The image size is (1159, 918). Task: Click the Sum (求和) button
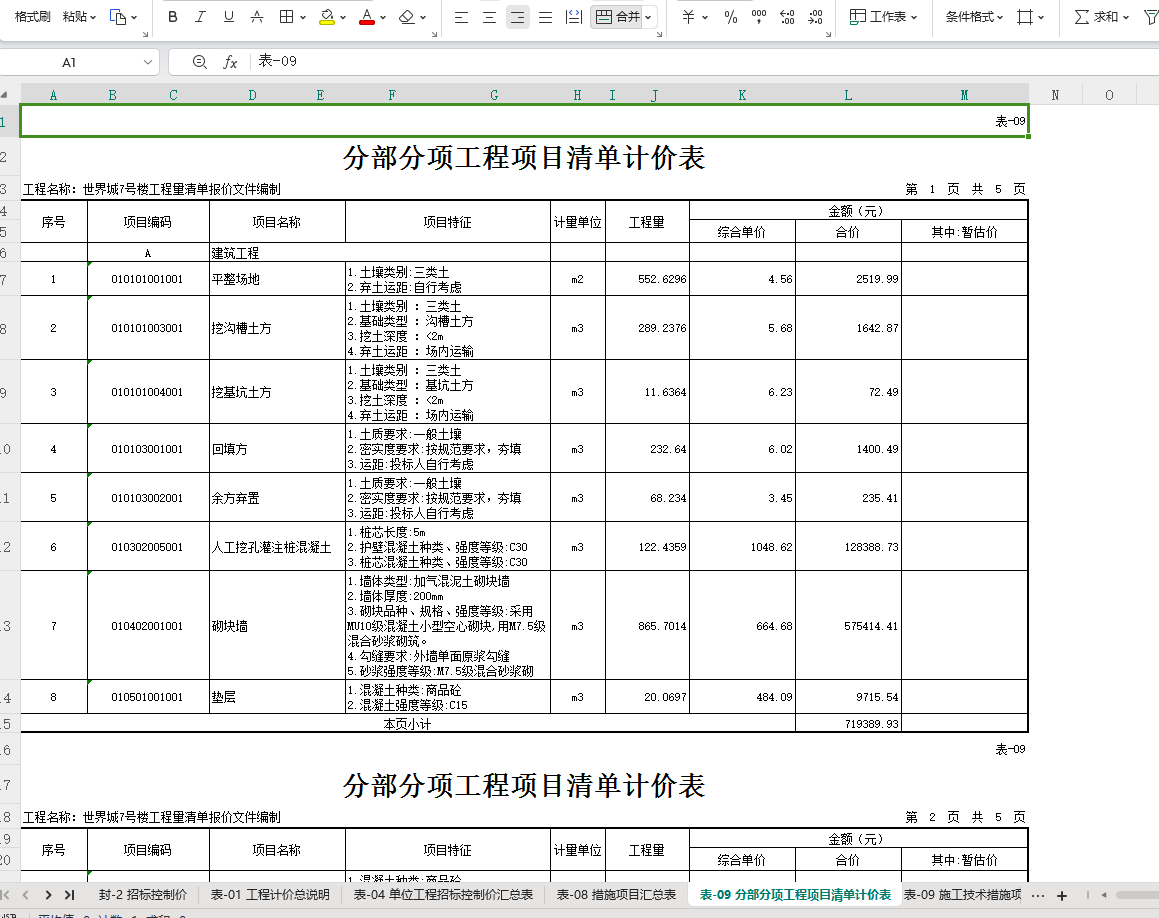click(x=1095, y=16)
